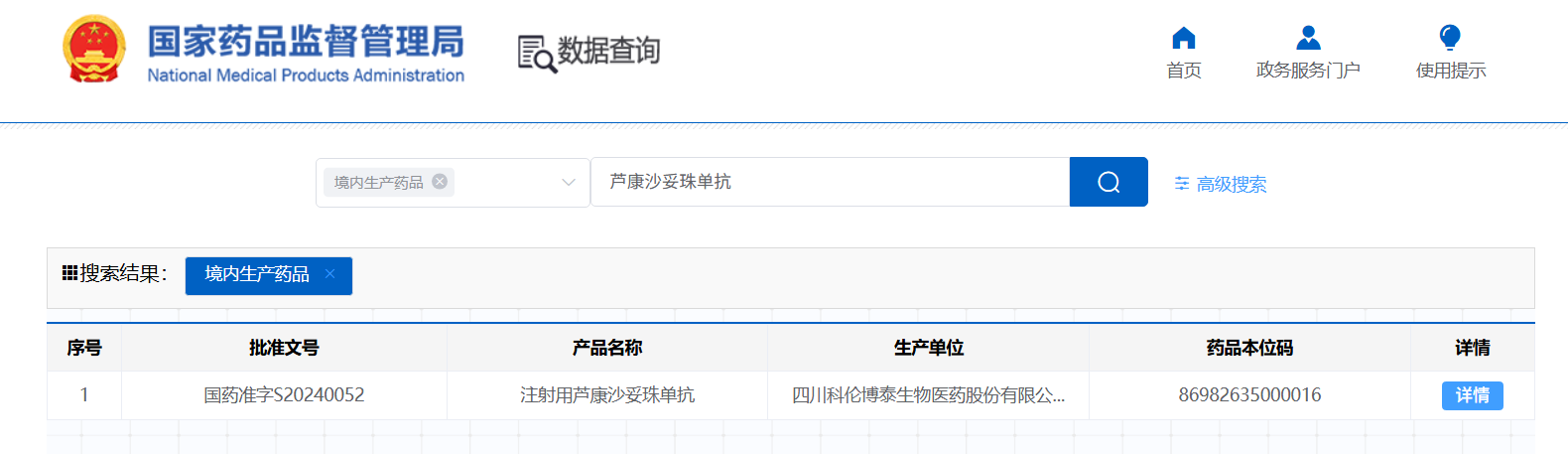Click cell 86982635000016
1568x454 pixels.
click(1250, 395)
